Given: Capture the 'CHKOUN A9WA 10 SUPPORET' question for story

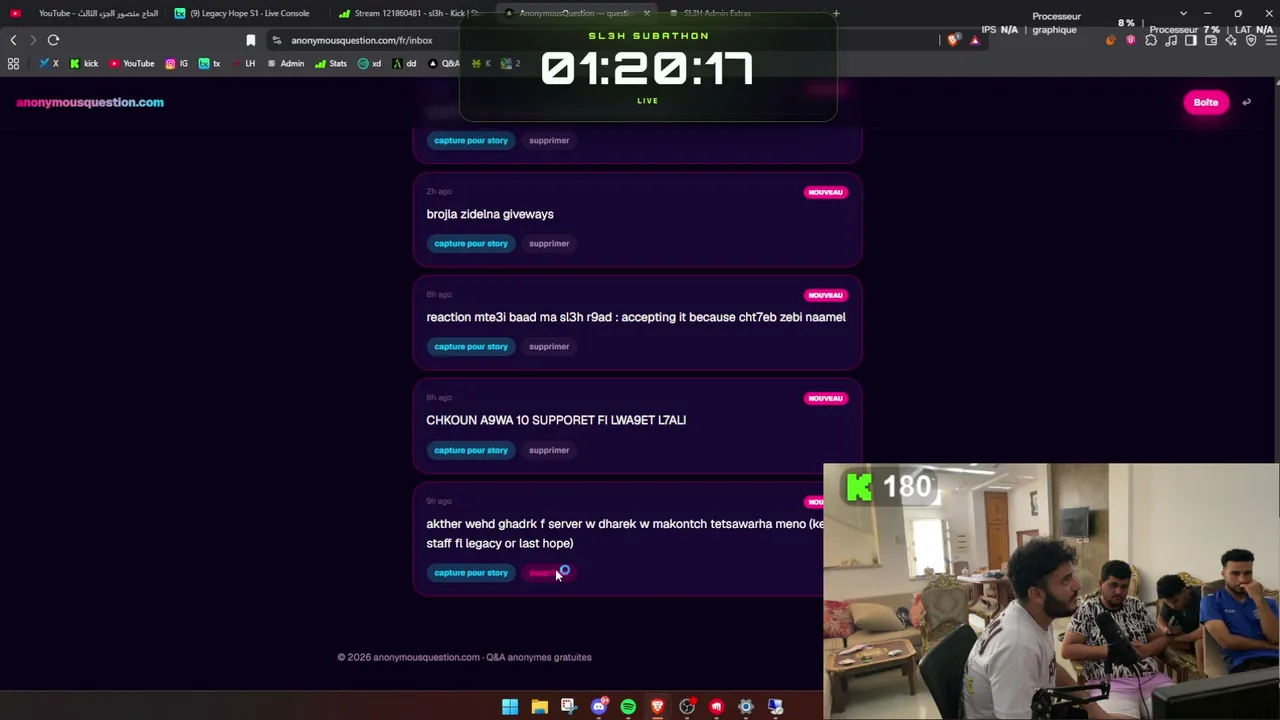Looking at the screenshot, I should click(471, 450).
